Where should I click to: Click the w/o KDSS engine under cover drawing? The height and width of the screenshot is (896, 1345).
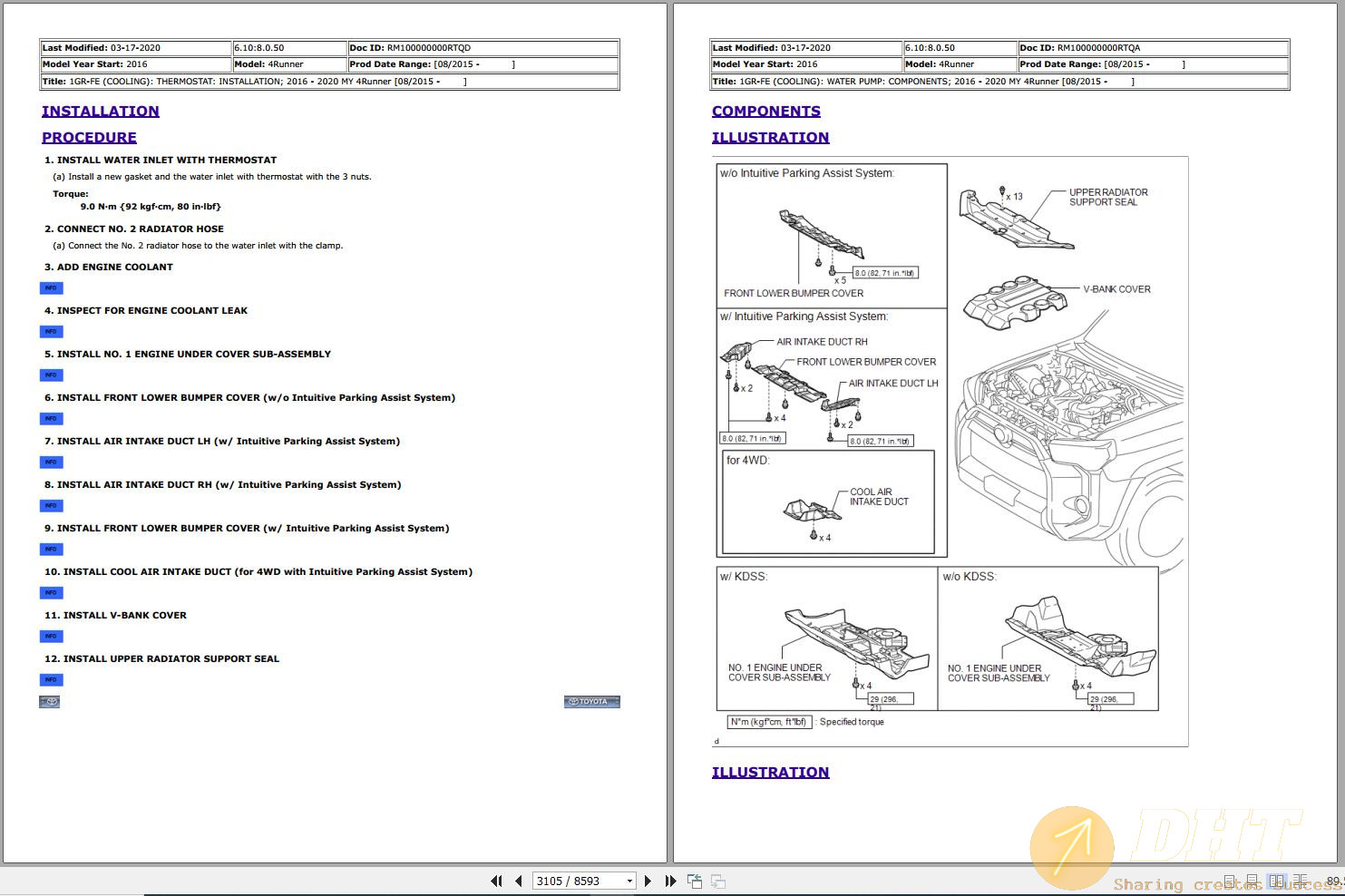click(x=1080, y=635)
